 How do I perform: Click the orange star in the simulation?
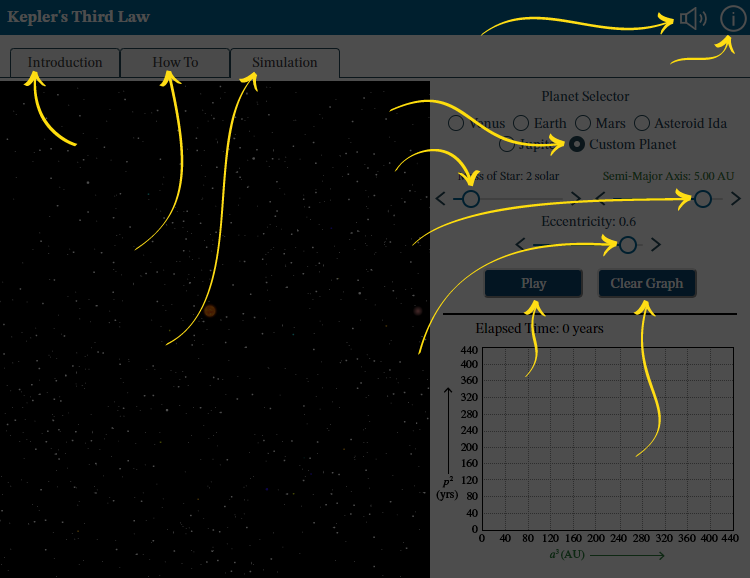(210, 311)
